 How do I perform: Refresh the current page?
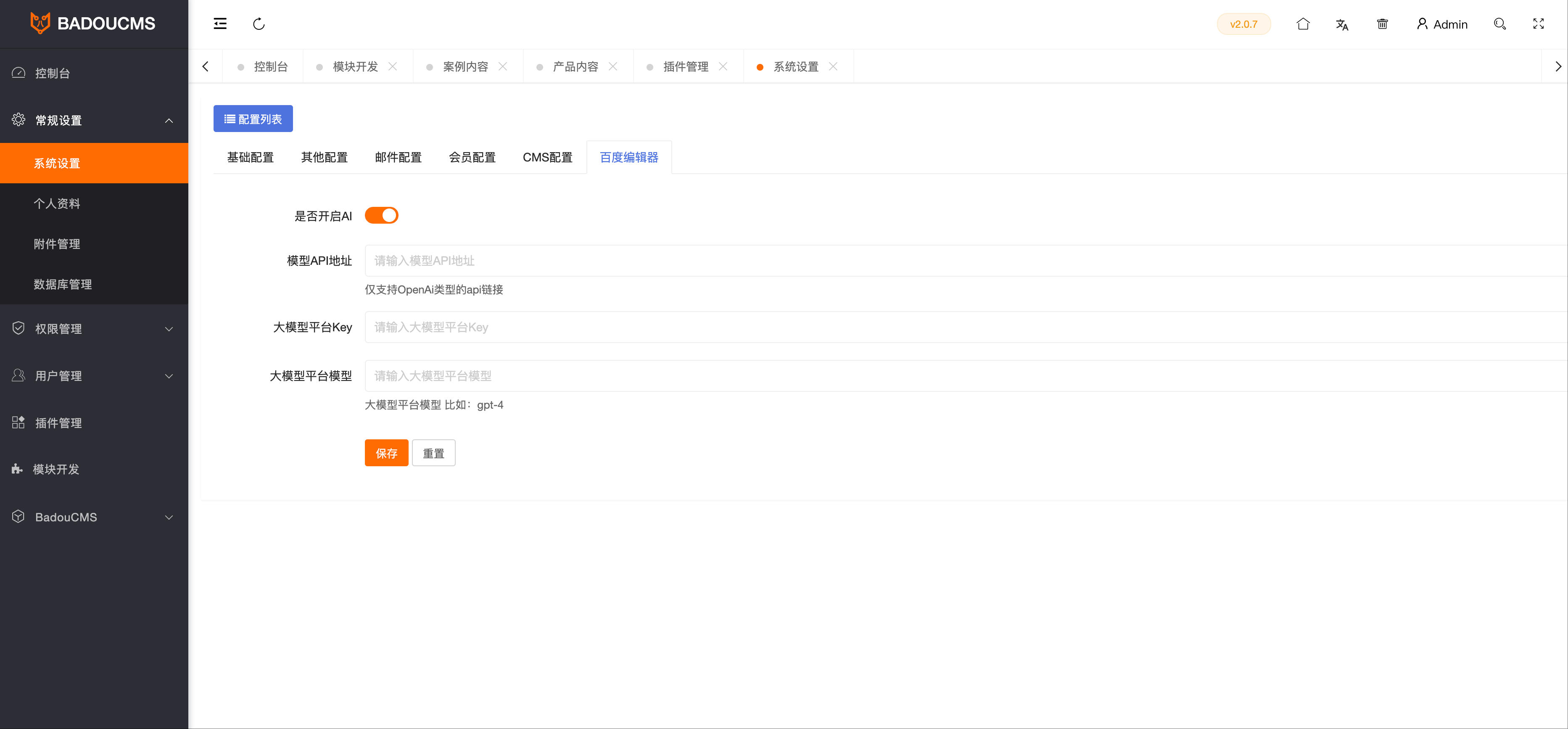click(259, 24)
